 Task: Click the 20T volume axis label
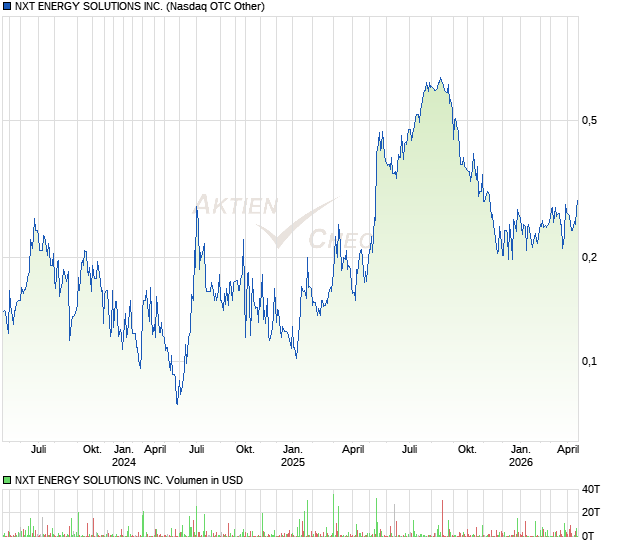pos(591,512)
